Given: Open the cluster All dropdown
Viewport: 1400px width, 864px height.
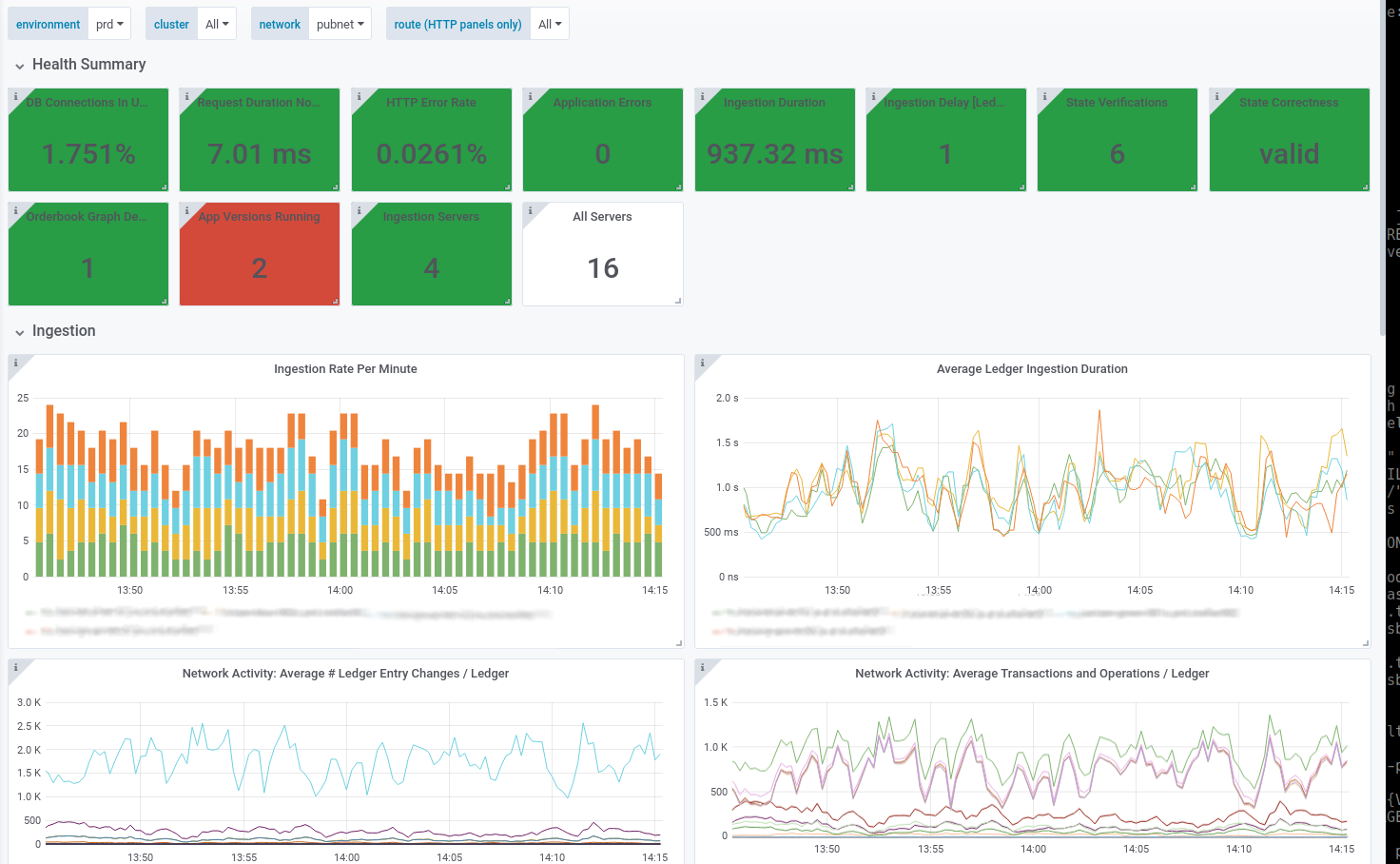Looking at the screenshot, I should tap(217, 24).
